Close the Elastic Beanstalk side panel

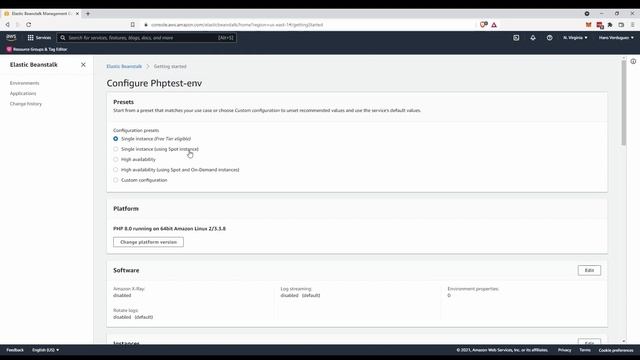coord(83,64)
